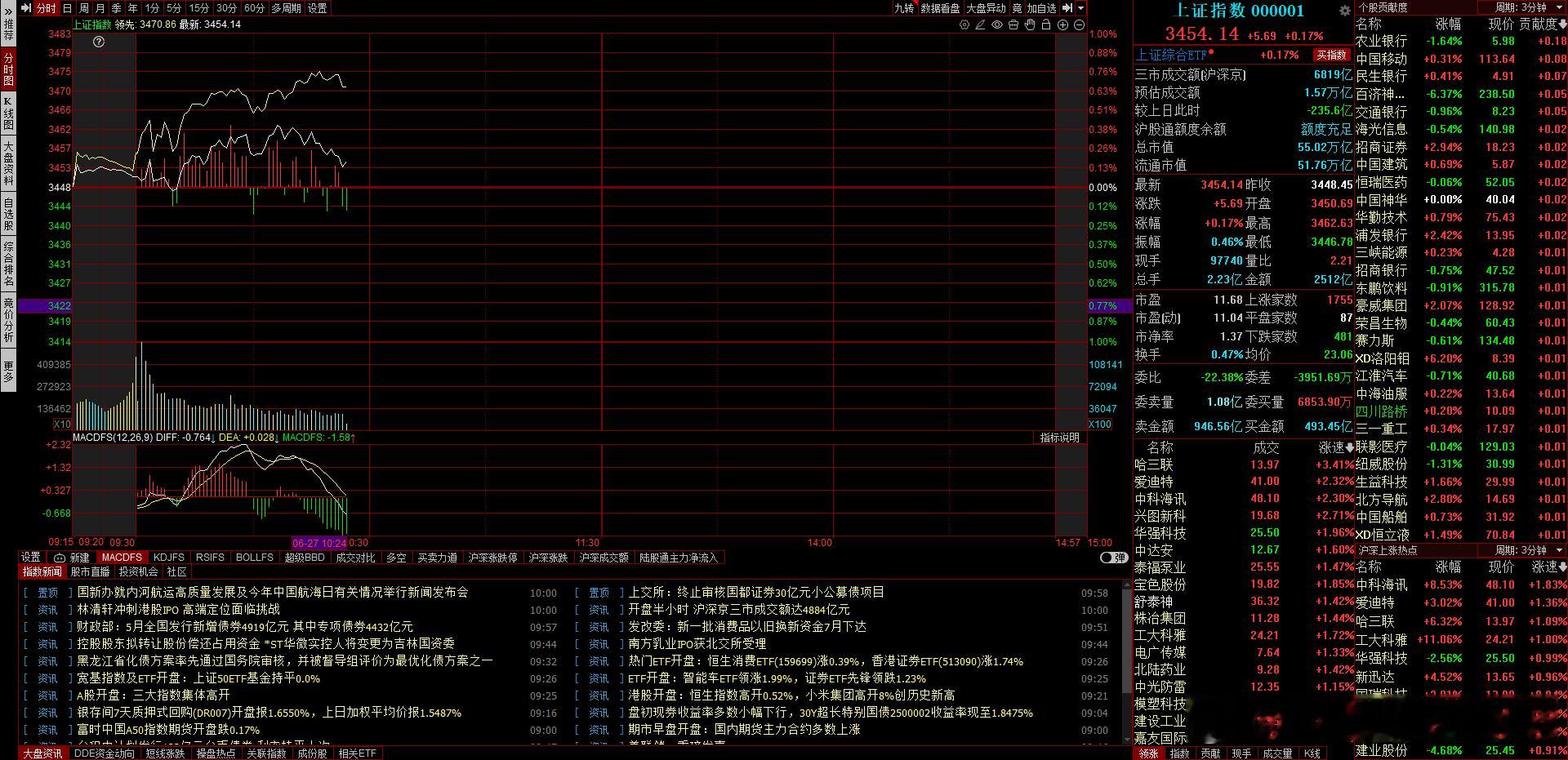This screenshot has height=760, width=1568.
Task: Select DDE资金动向 bottom tab
Action: tap(104, 753)
